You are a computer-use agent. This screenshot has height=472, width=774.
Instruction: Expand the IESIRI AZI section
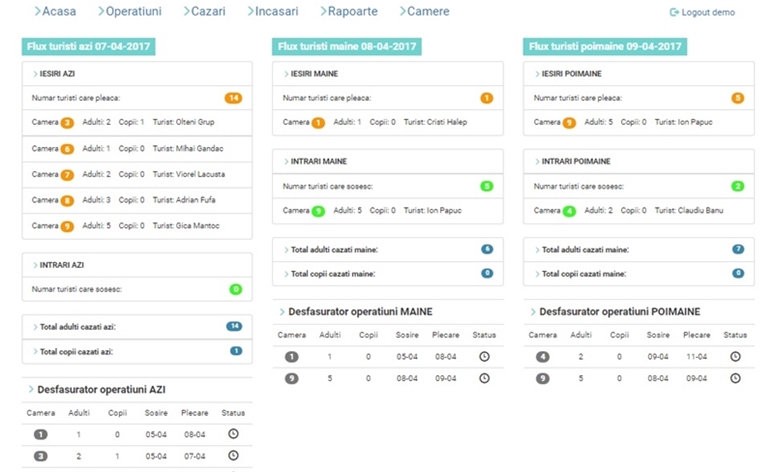pos(60,73)
